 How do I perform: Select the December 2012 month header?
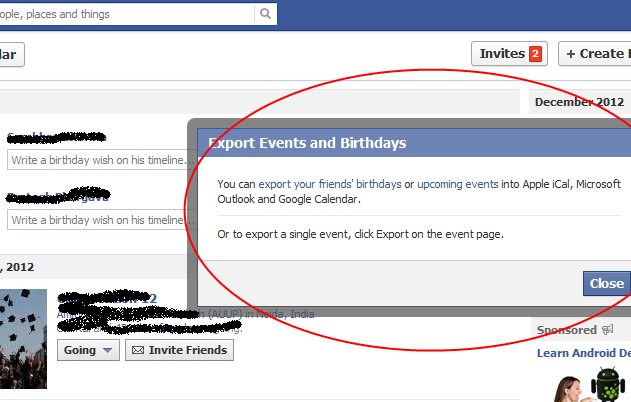tap(579, 102)
